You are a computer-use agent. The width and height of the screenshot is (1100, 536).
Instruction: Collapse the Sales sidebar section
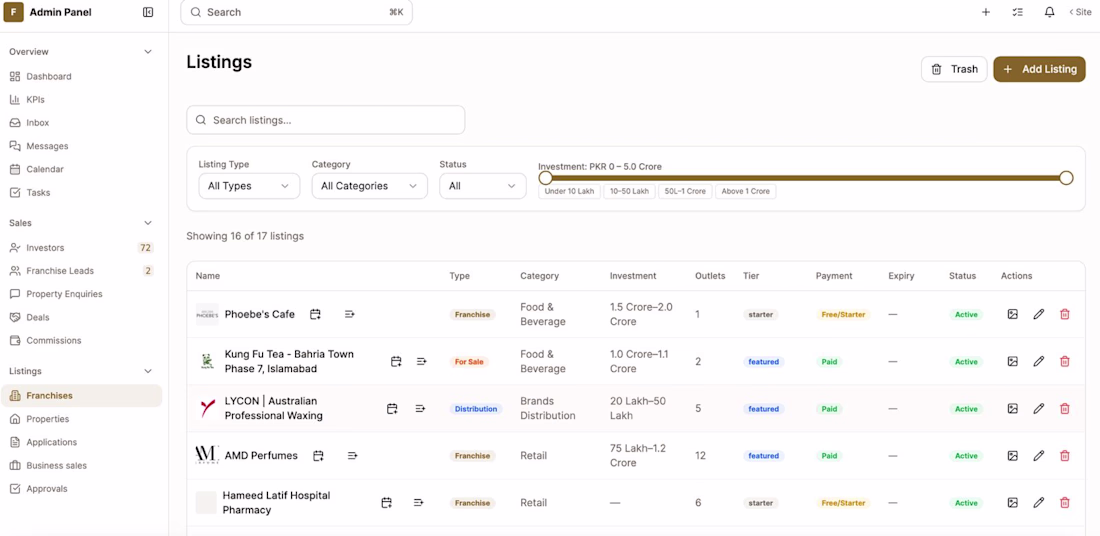click(148, 223)
